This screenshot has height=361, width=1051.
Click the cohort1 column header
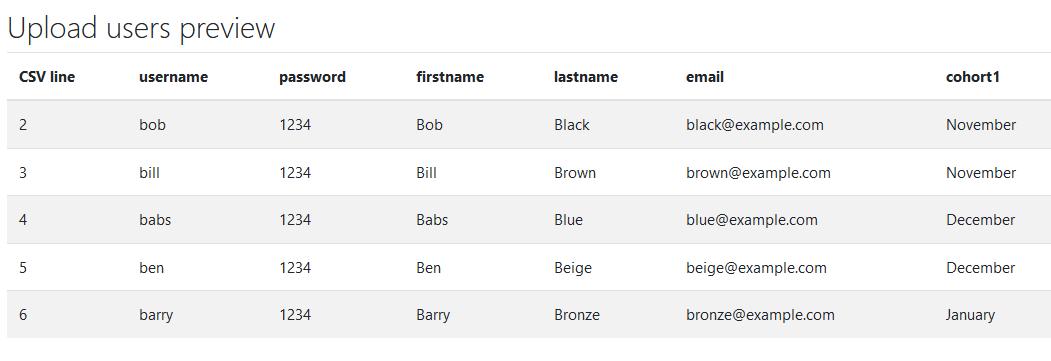pos(973,77)
